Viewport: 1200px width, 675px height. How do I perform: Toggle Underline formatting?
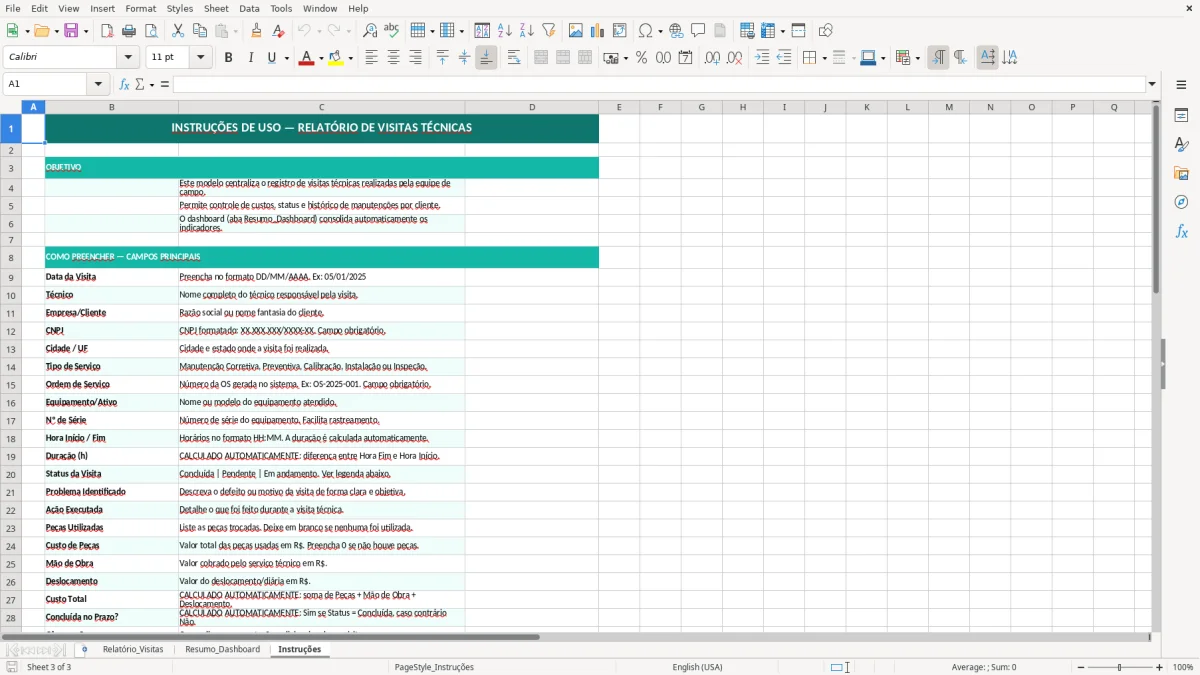point(271,58)
